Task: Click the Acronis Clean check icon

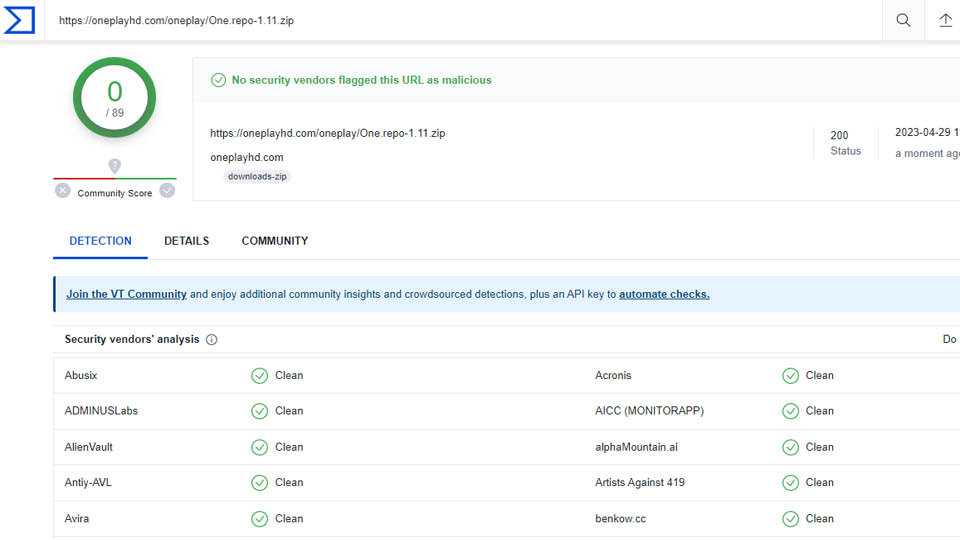Action: coord(790,376)
